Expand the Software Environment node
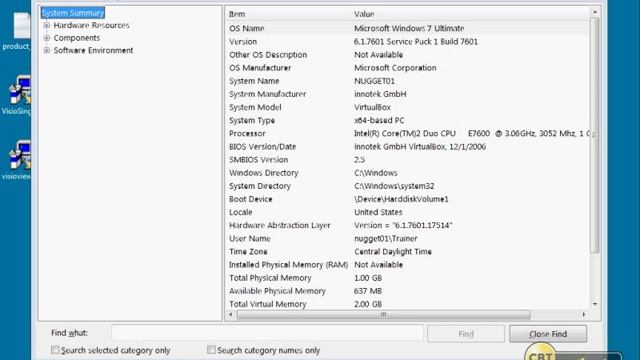 [x=47, y=51]
